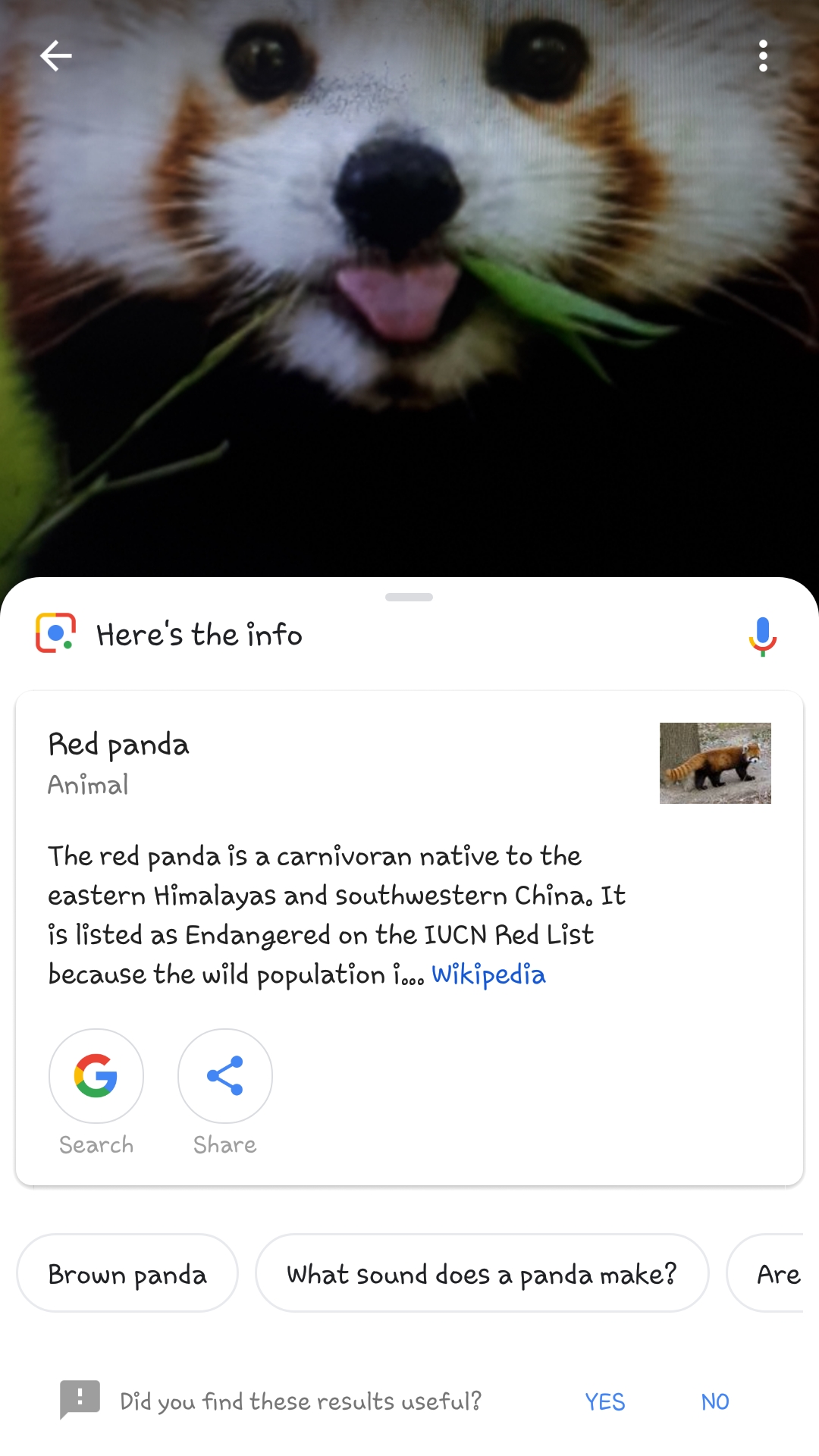
Task: Select What sound does a panda make?
Action: pyautogui.click(x=482, y=1273)
